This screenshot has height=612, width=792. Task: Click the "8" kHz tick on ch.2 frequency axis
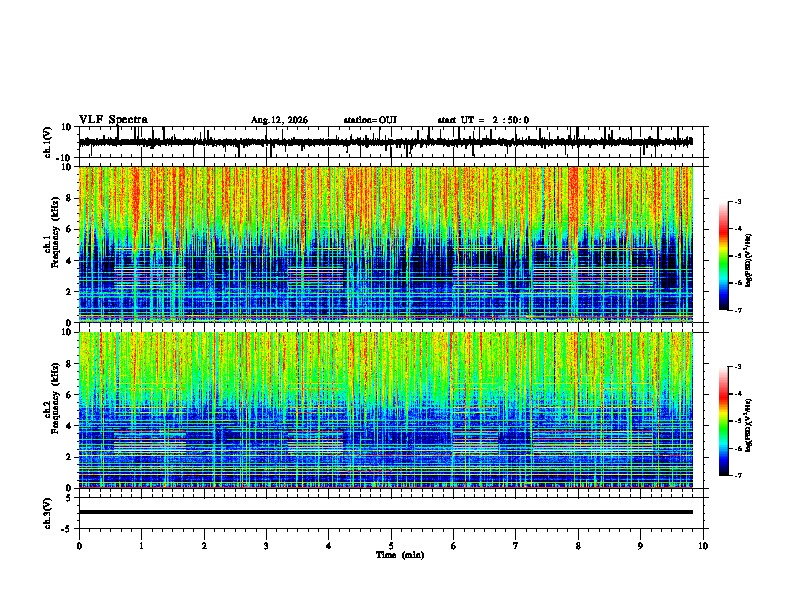70,364
